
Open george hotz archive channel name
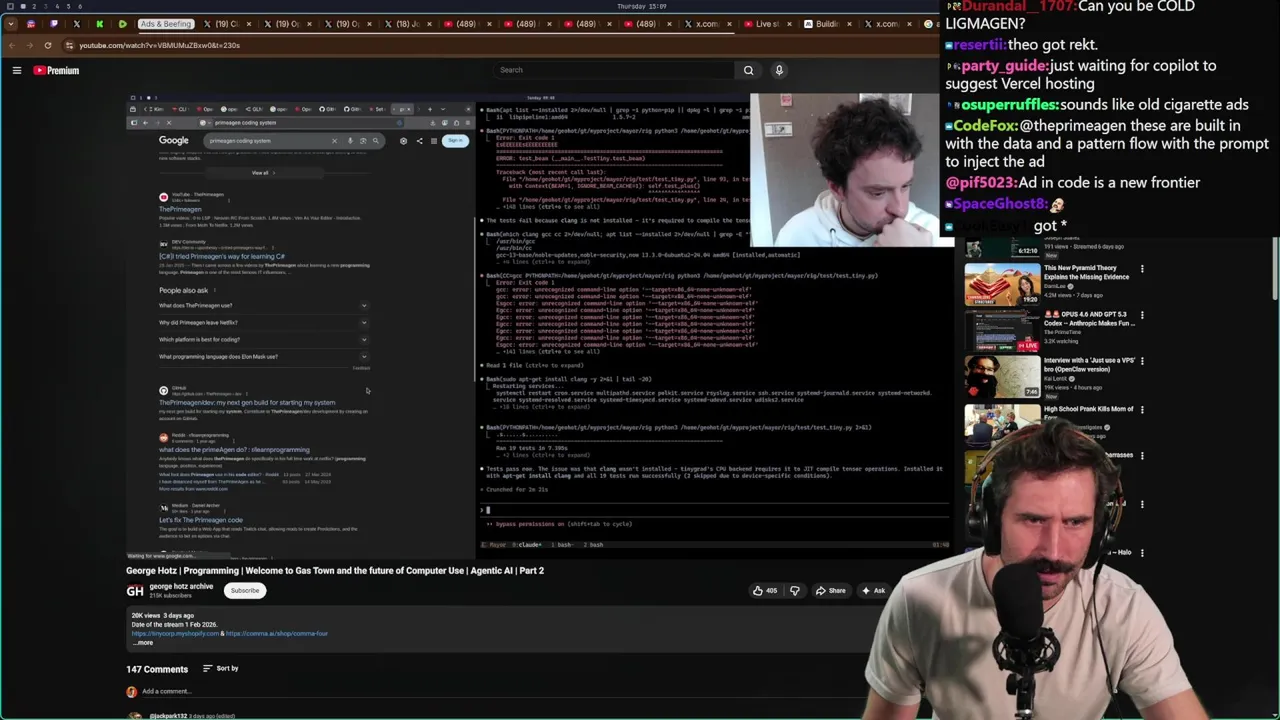[x=181, y=586]
